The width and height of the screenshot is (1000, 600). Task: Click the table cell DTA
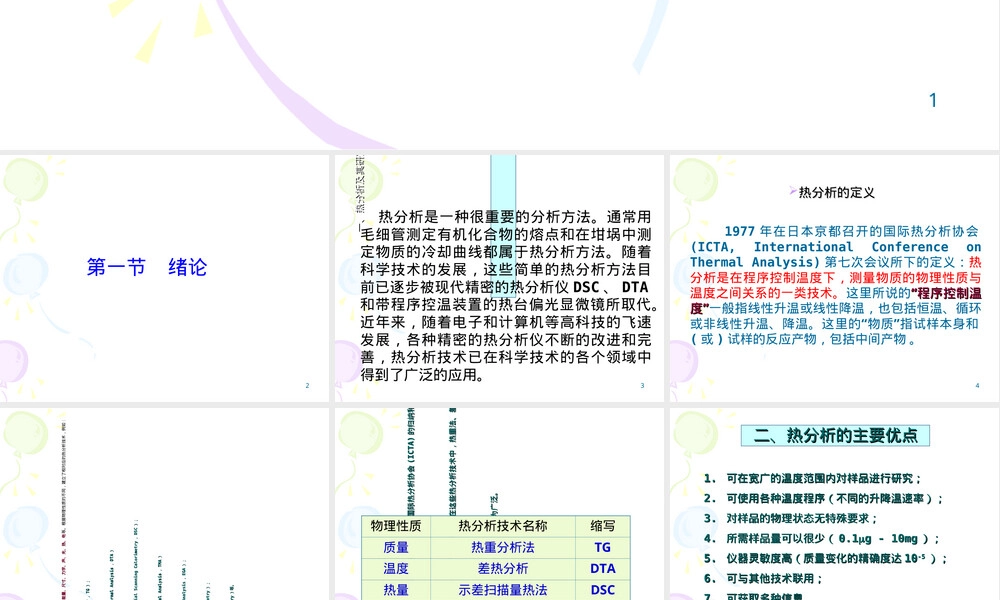(x=602, y=568)
